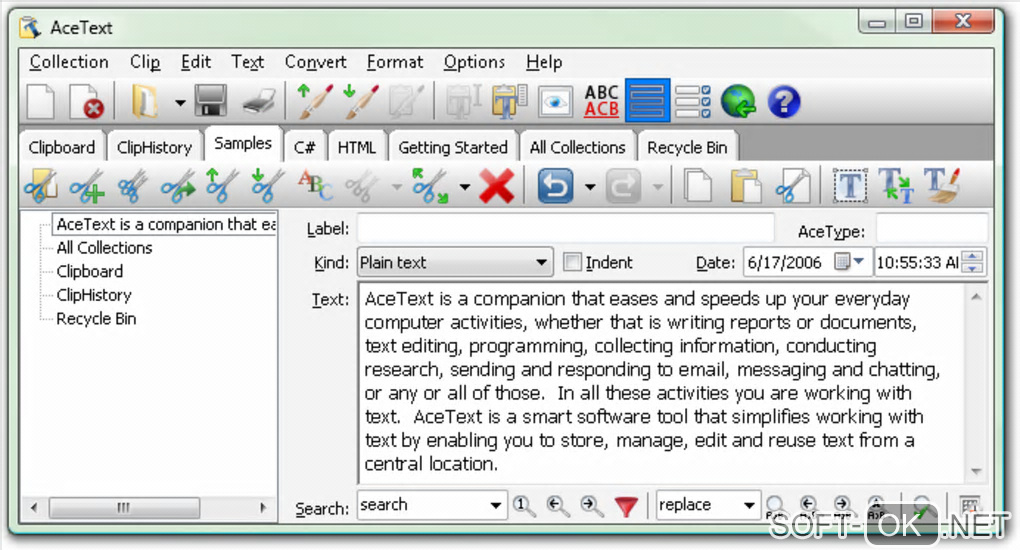The height and width of the screenshot is (550, 1020).
Task: Open the Options menu
Action: 474,62
